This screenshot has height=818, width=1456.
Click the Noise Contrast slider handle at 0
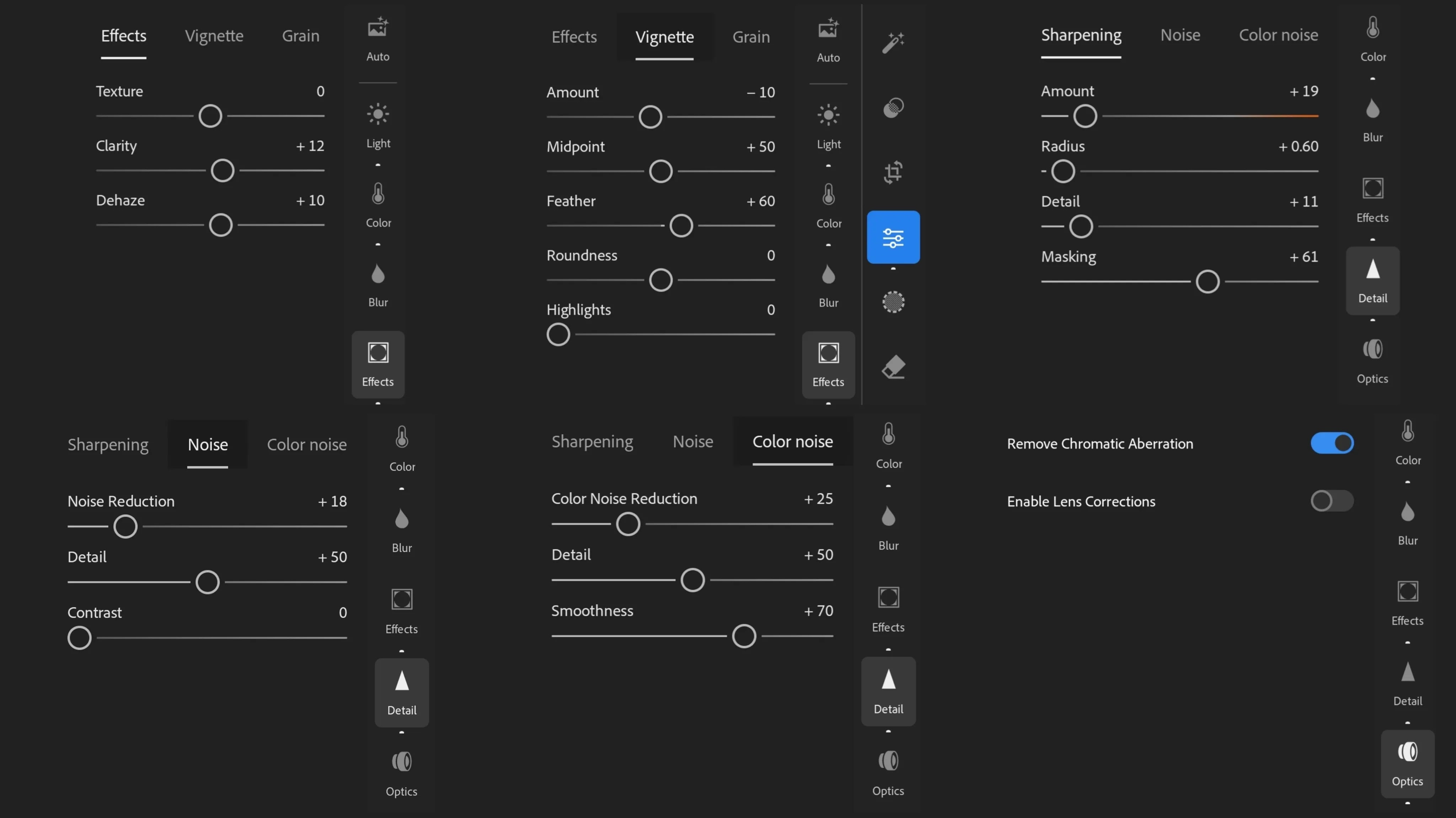(79, 638)
